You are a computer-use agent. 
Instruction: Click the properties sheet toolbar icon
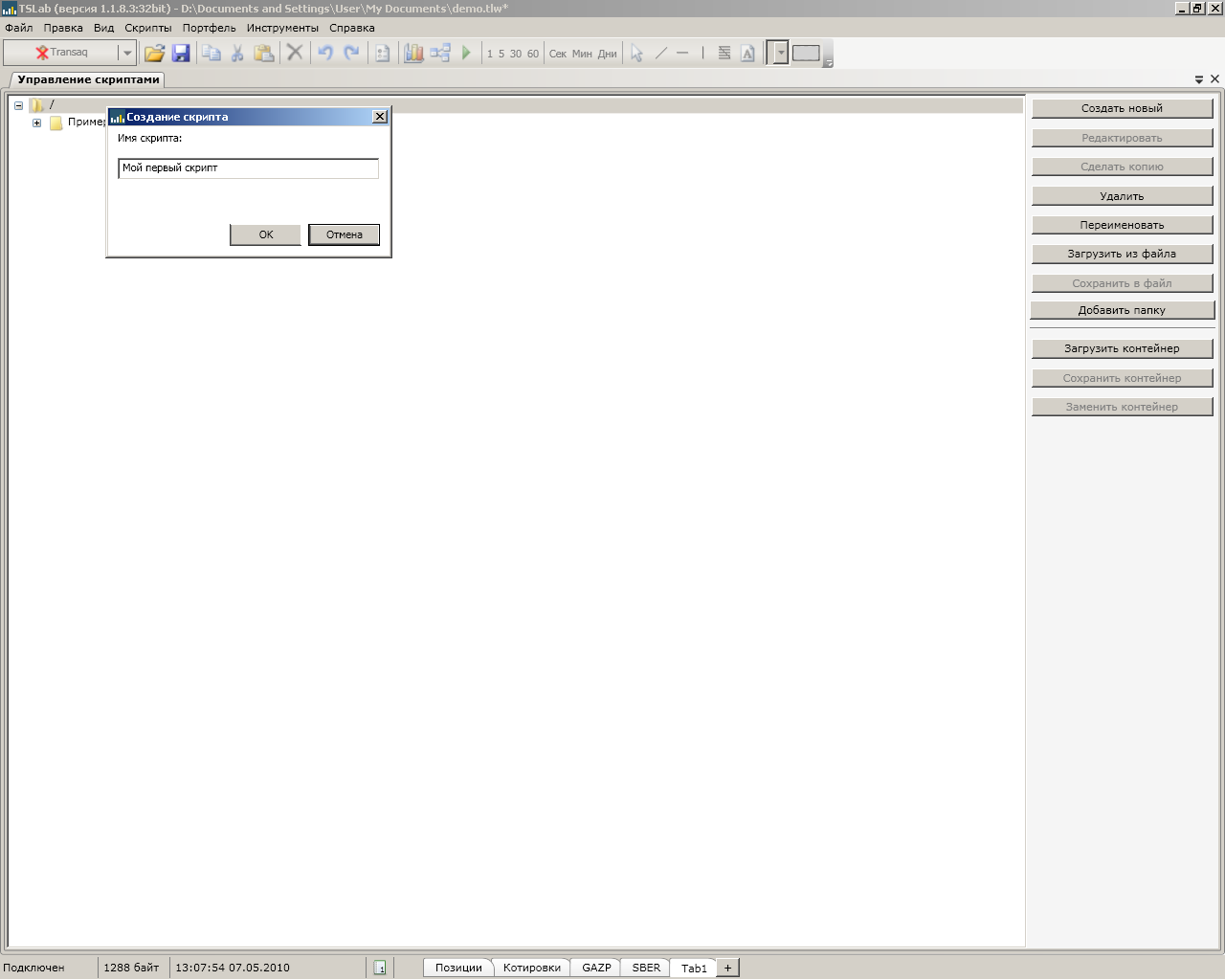coord(382,53)
